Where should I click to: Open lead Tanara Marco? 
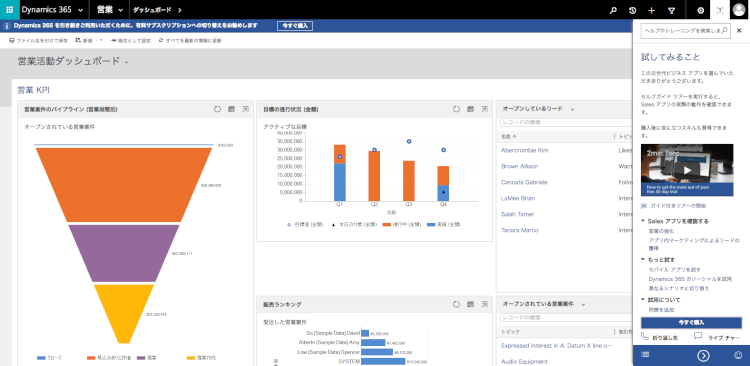click(519, 230)
